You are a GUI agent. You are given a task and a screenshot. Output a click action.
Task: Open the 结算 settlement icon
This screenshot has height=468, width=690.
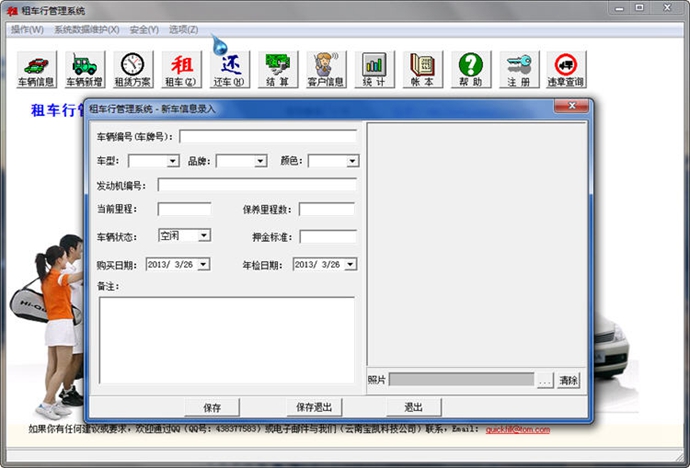pos(278,69)
